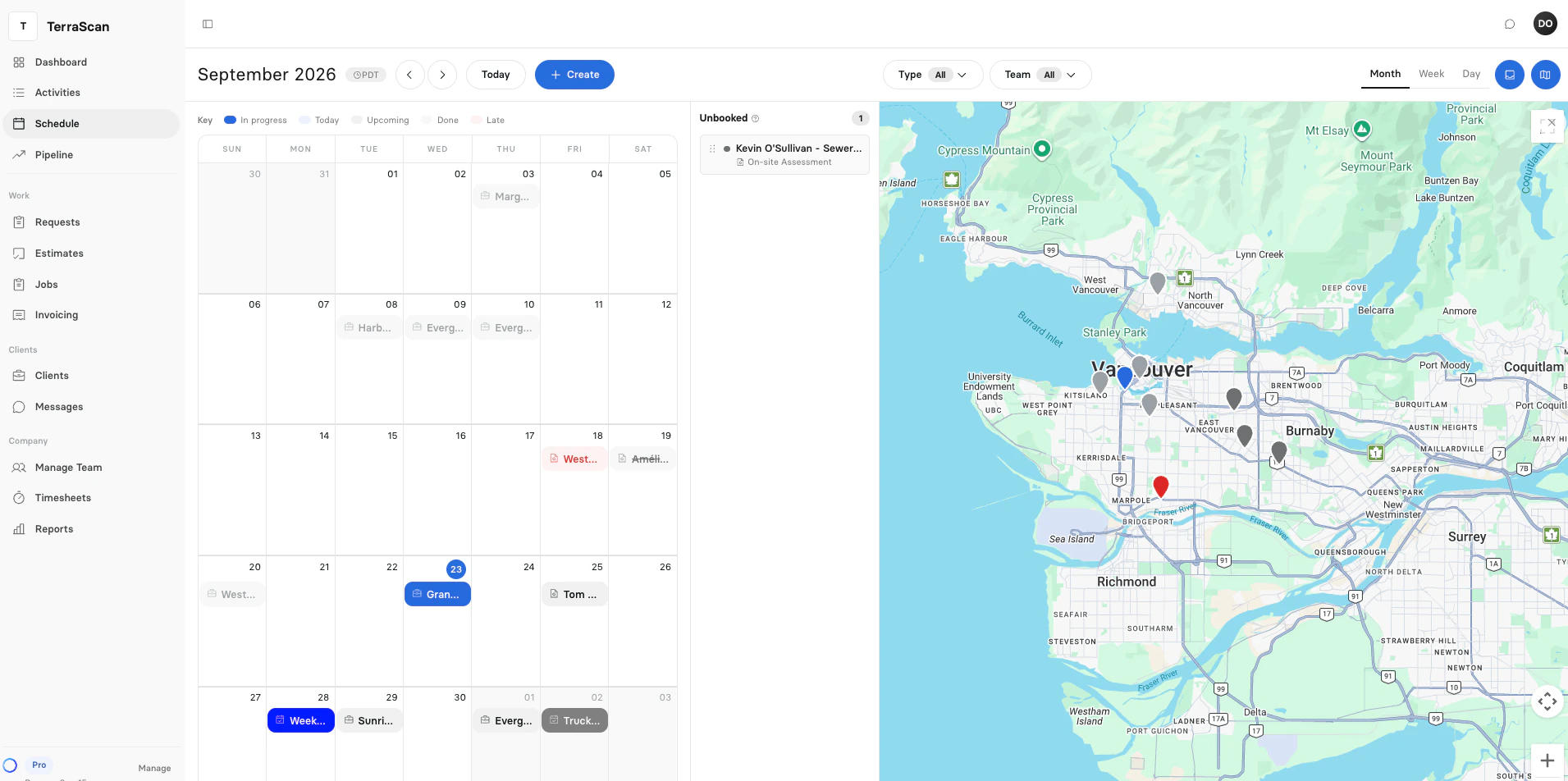
Task: Click the Create button
Action: coord(574,75)
